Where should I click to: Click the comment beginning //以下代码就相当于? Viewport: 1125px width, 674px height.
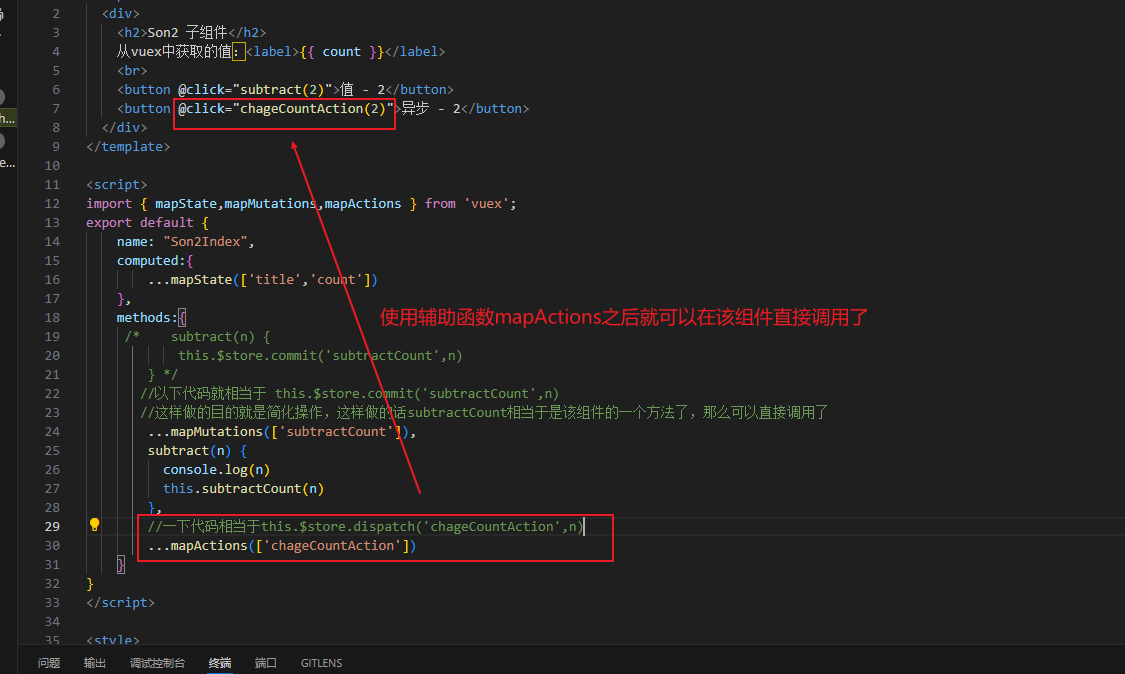349,393
